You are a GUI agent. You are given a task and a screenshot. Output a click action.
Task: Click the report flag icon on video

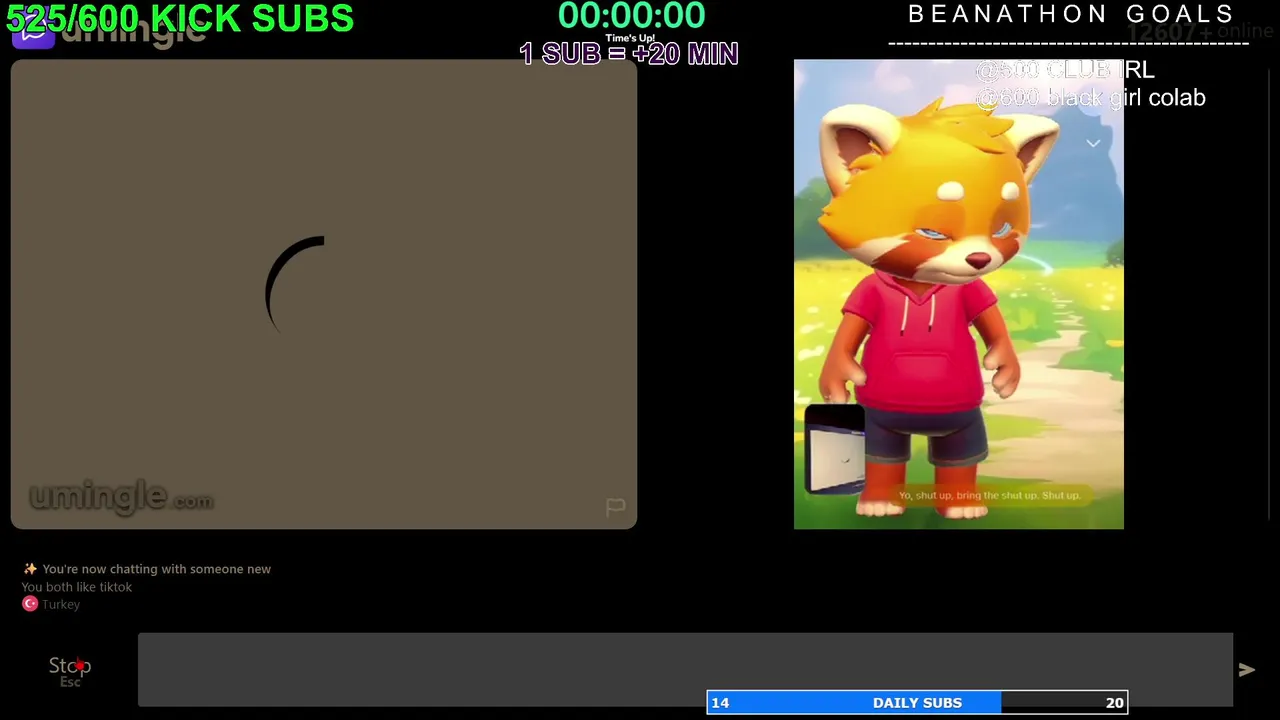click(x=615, y=507)
